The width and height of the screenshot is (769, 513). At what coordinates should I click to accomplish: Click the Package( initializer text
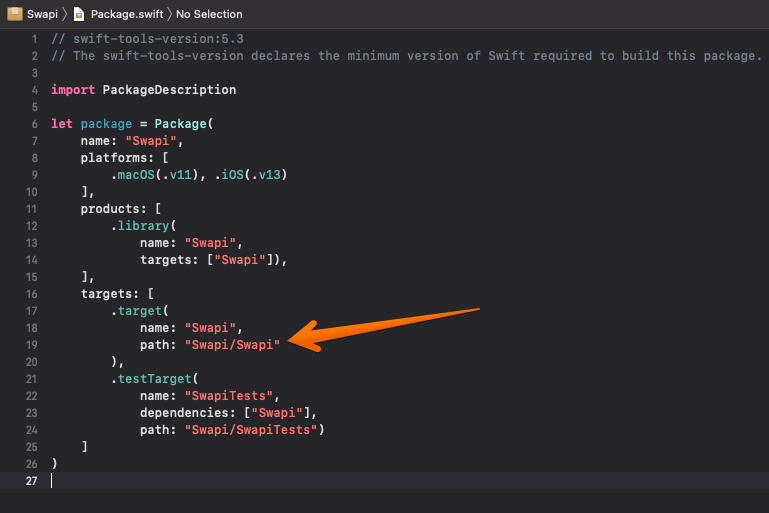tap(184, 124)
